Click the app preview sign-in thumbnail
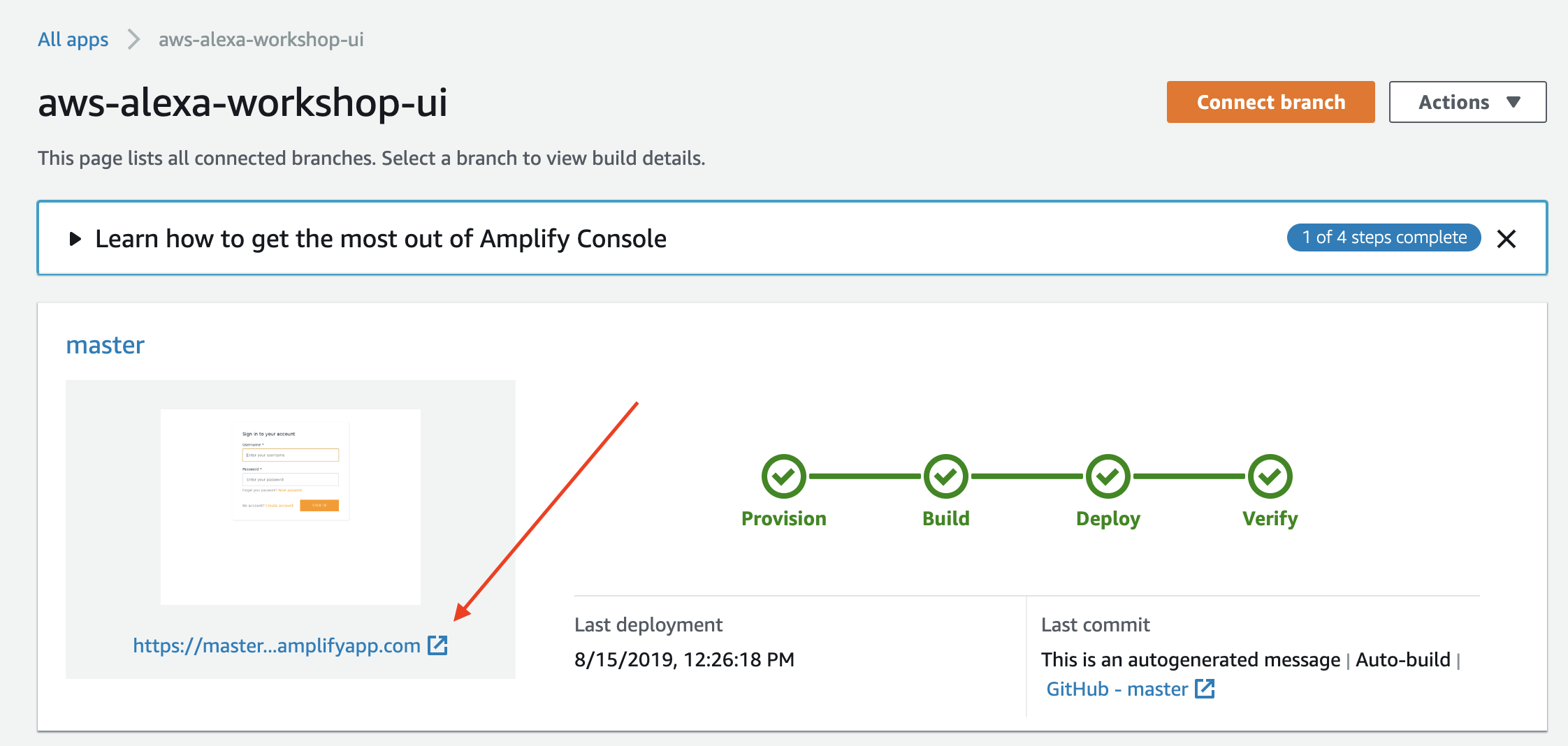Screen dimensions: 1568x746 [x=291, y=507]
